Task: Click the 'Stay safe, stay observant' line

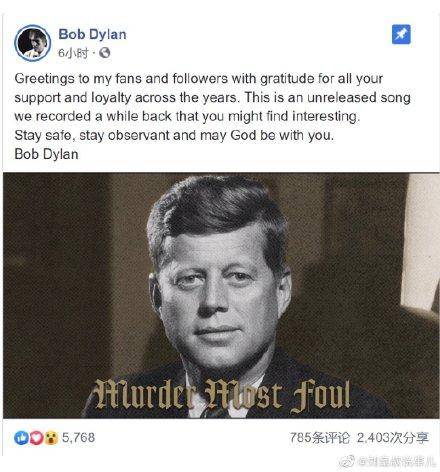Action: [174, 135]
